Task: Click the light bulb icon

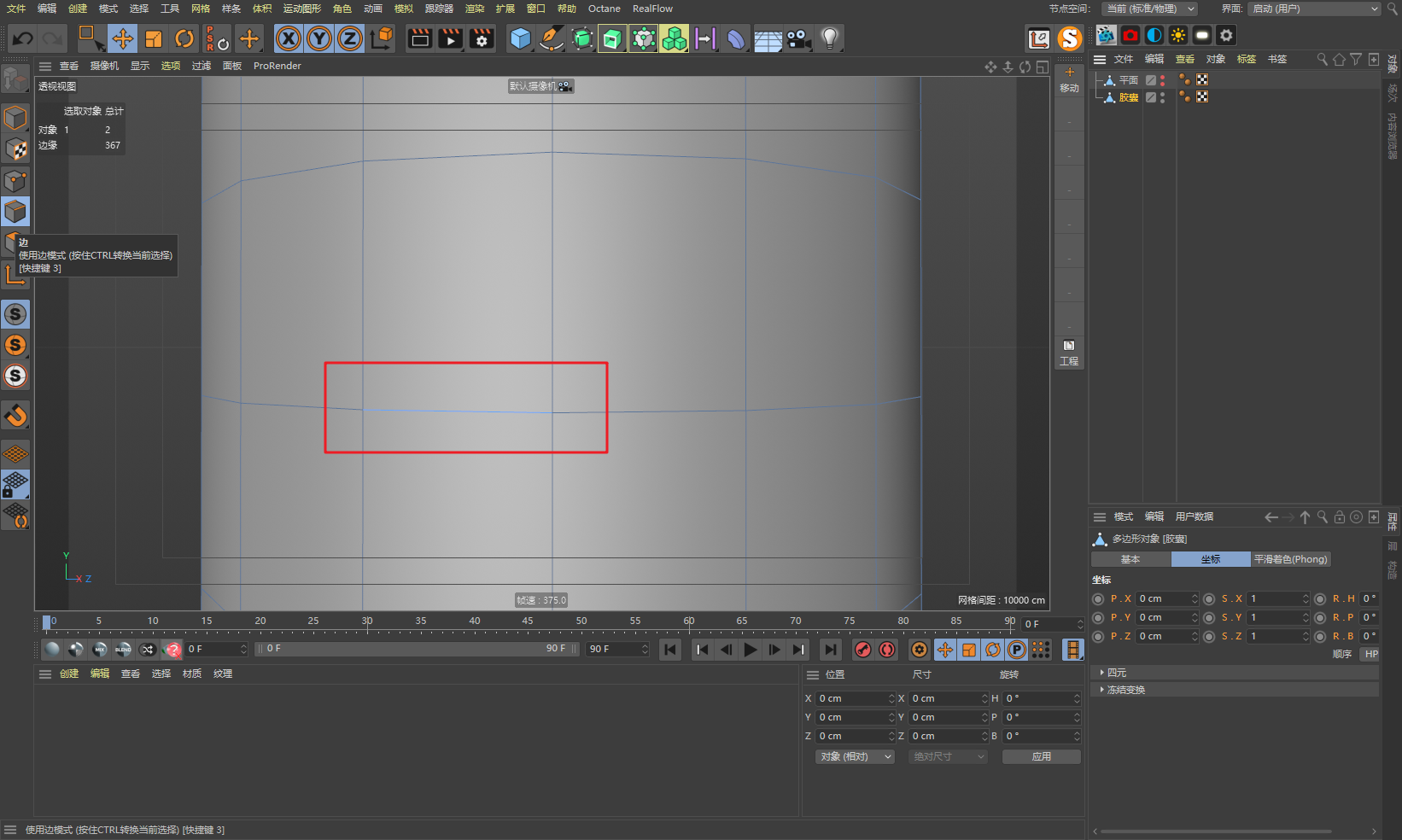Action: pos(830,38)
